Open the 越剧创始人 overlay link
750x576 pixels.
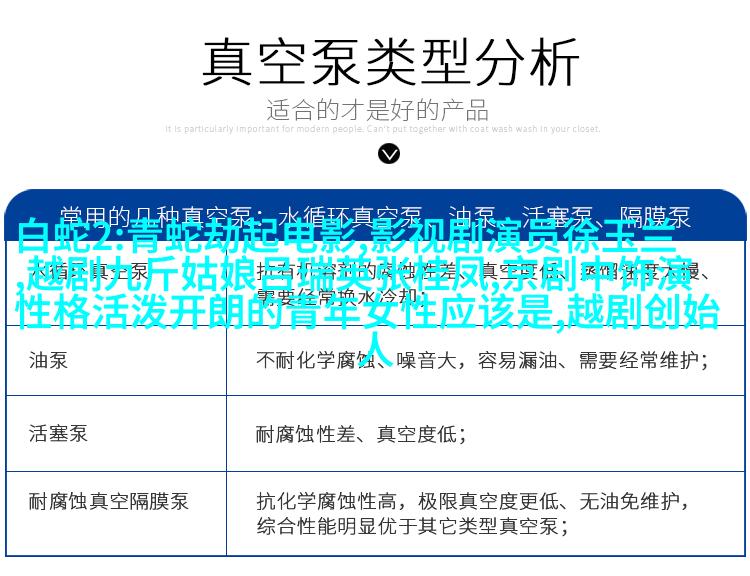640,314
